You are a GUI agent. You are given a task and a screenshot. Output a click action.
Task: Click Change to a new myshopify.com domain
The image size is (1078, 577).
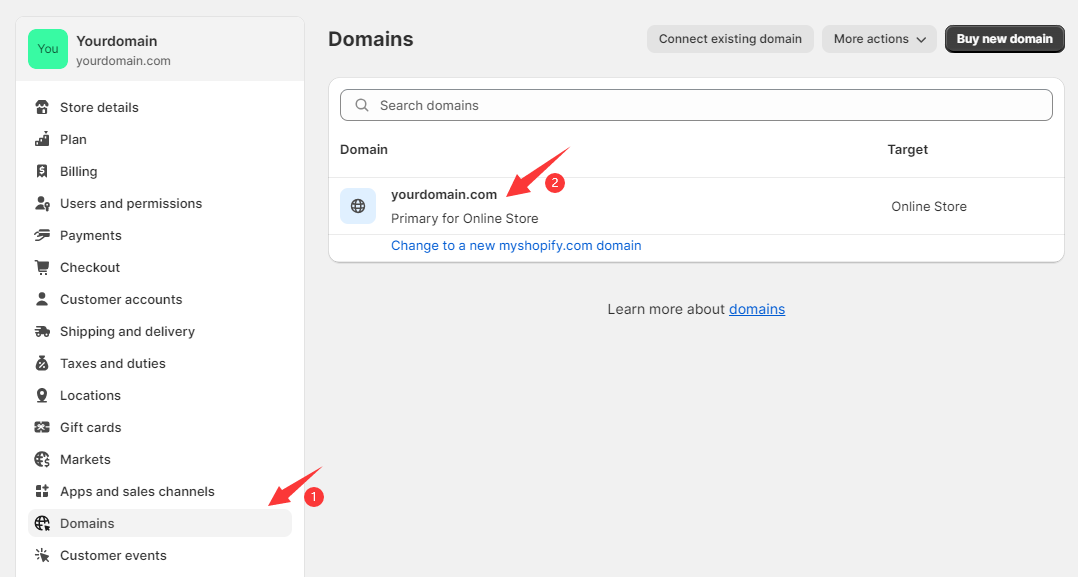click(516, 245)
